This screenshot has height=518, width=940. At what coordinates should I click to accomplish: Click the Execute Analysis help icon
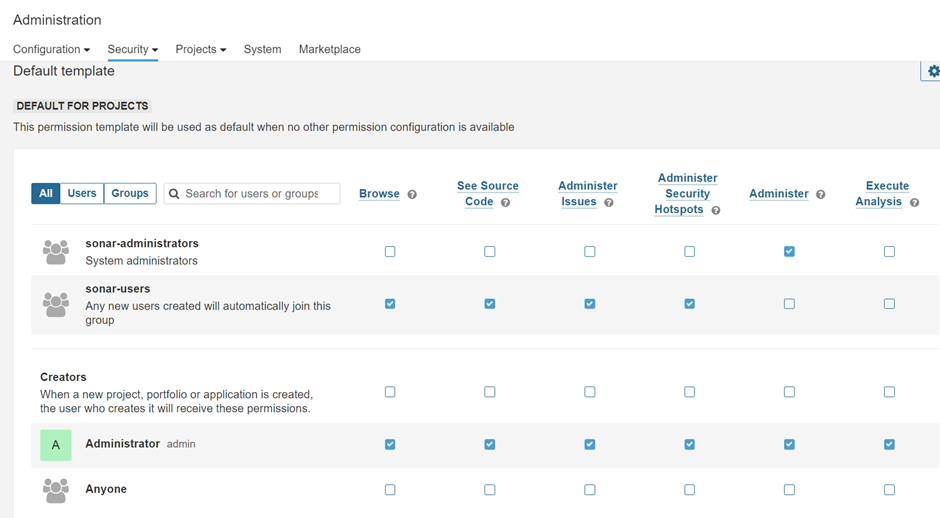pos(914,203)
